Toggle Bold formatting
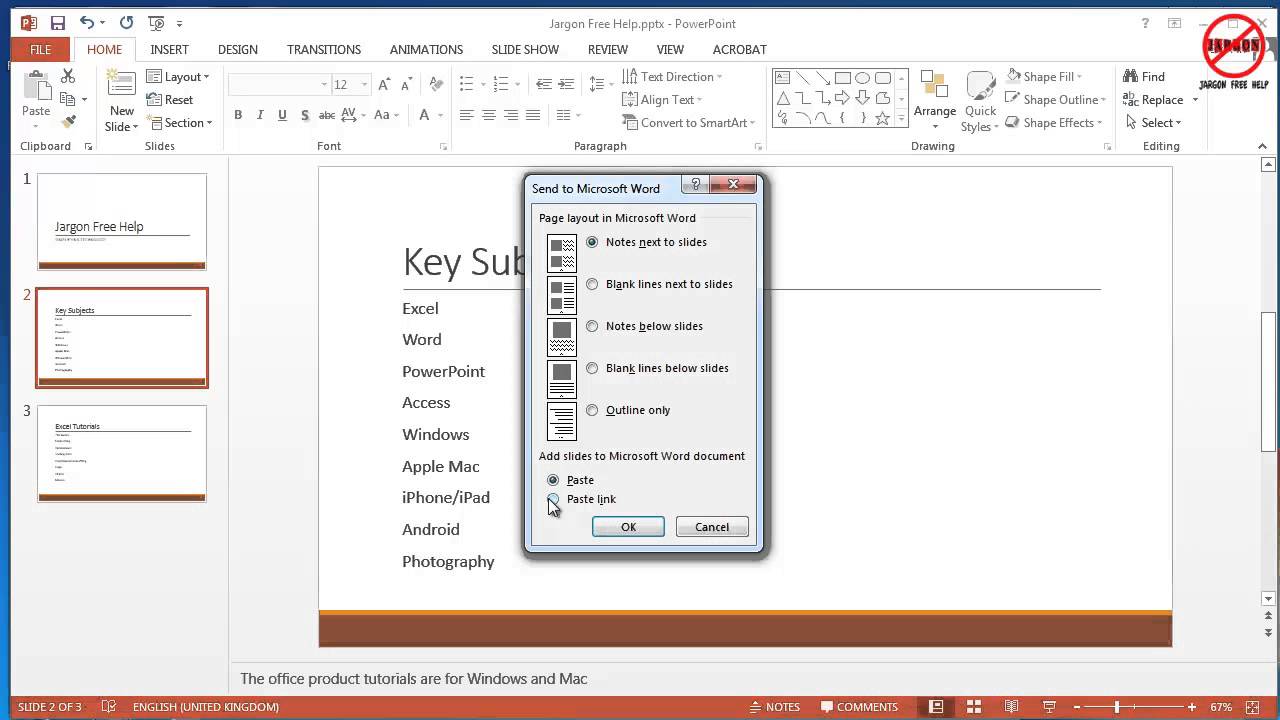 (238, 115)
